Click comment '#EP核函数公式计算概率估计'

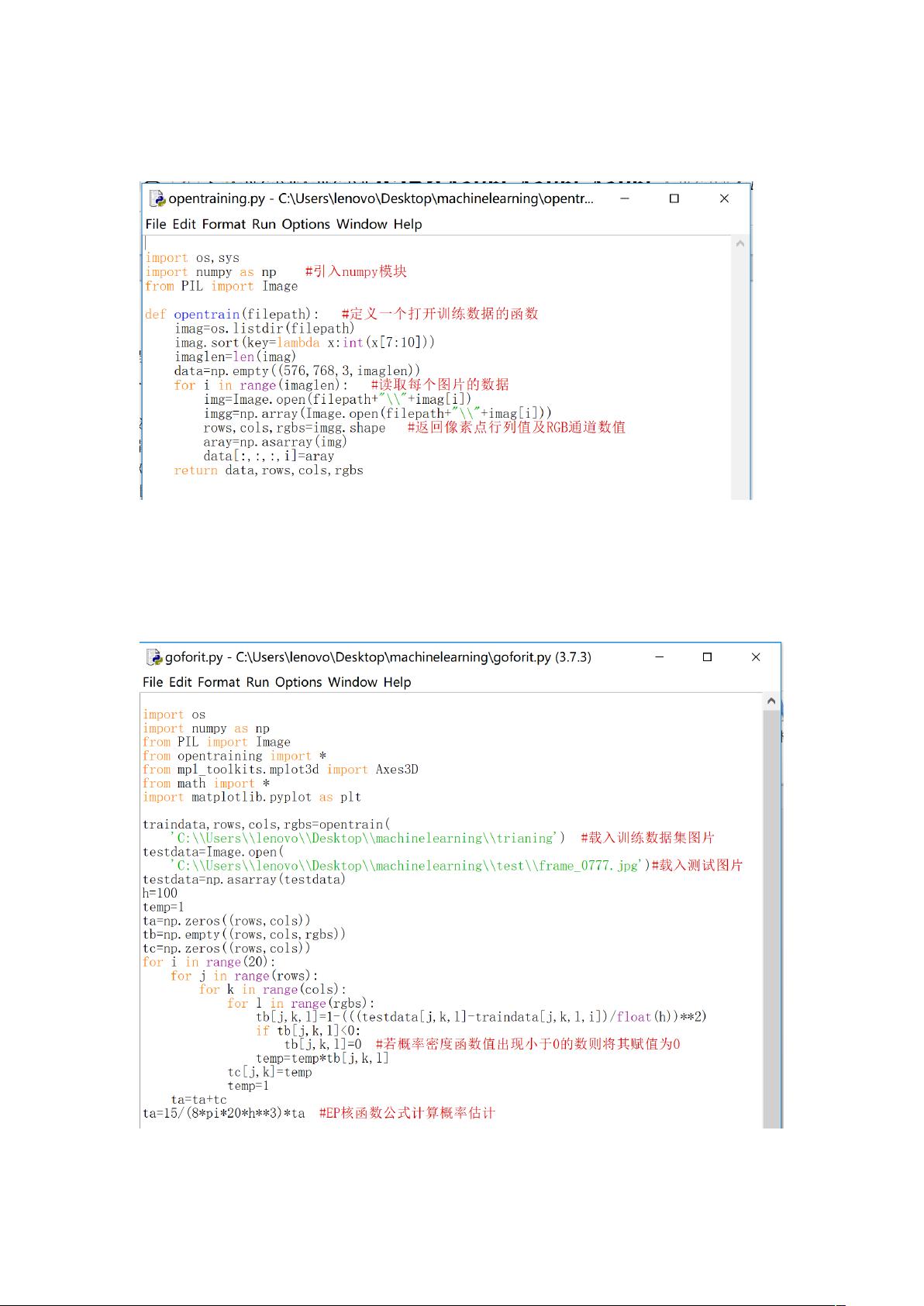tap(407, 1113)
